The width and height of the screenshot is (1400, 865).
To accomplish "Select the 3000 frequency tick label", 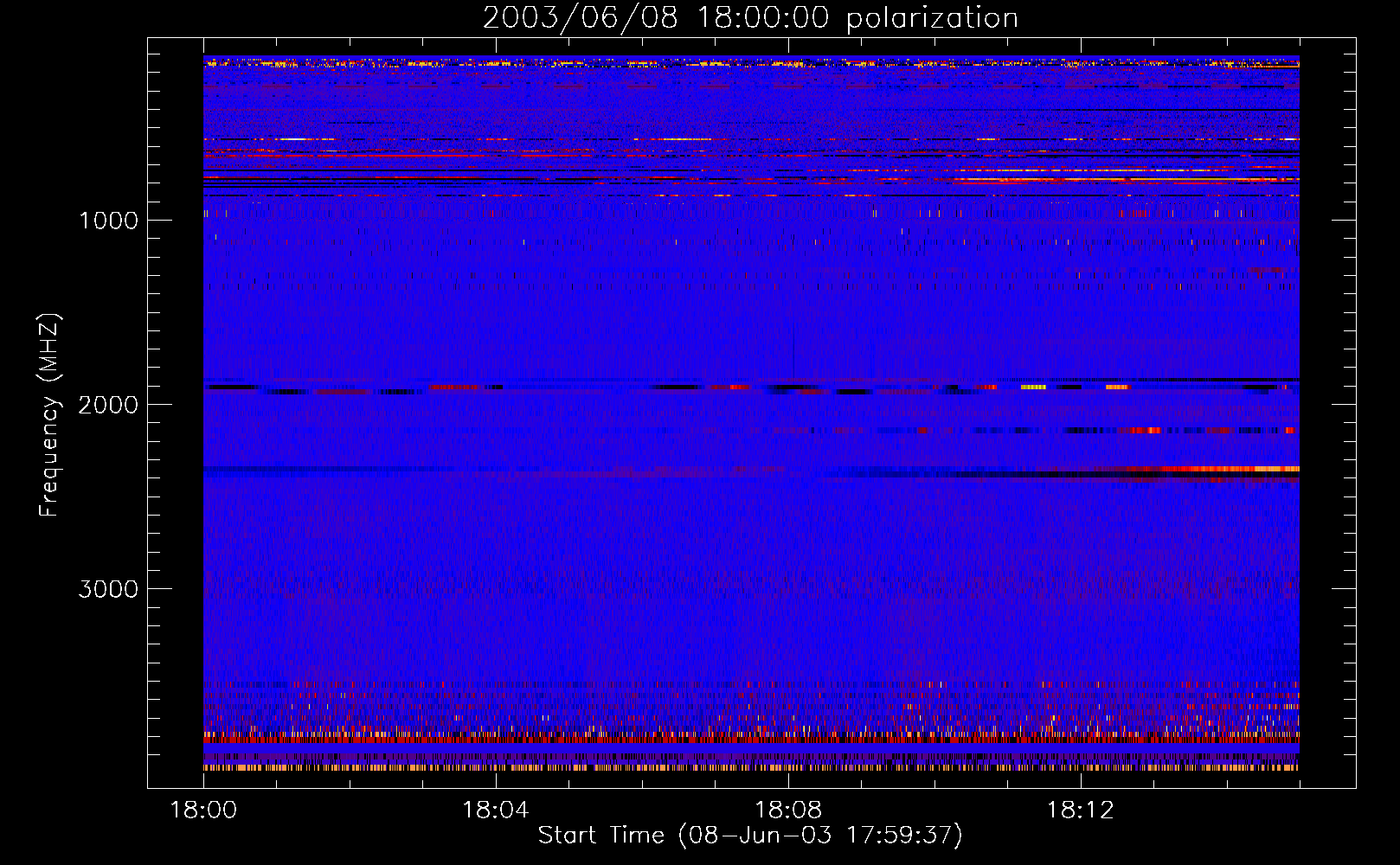I will tap(108, 589).
